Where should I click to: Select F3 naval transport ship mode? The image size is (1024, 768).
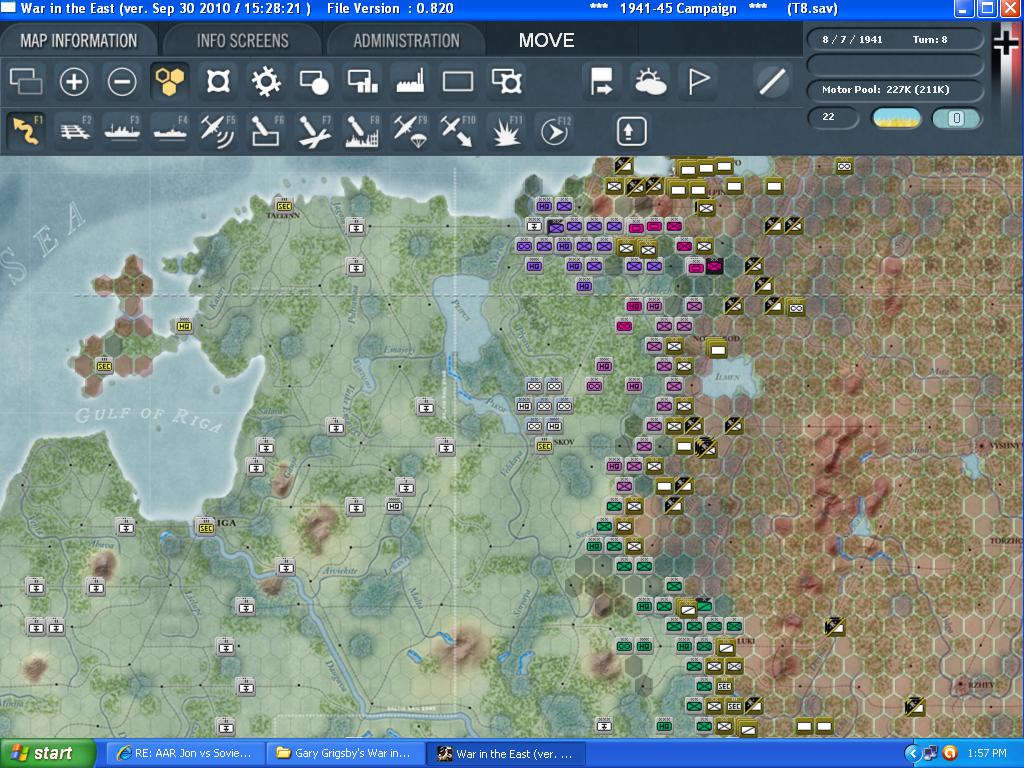click(x=122, y=130)
